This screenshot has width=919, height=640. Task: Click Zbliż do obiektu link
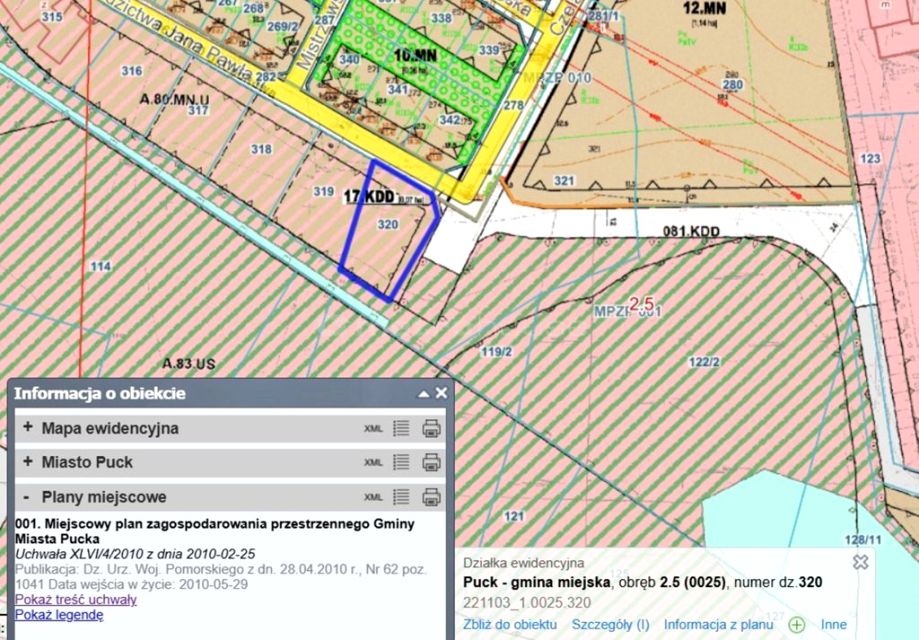510,625
